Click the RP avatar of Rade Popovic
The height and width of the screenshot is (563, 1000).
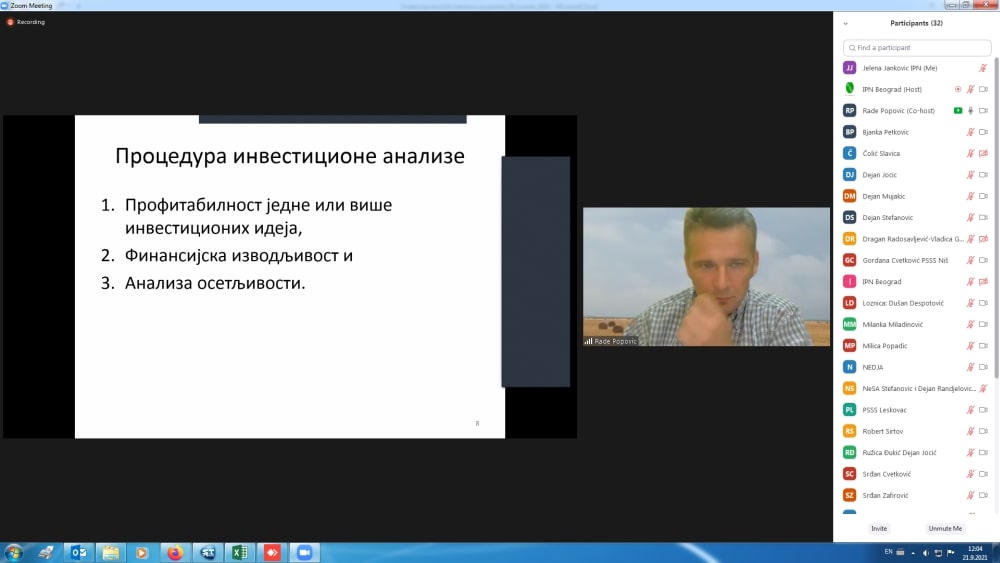click(x=849, y=110)
